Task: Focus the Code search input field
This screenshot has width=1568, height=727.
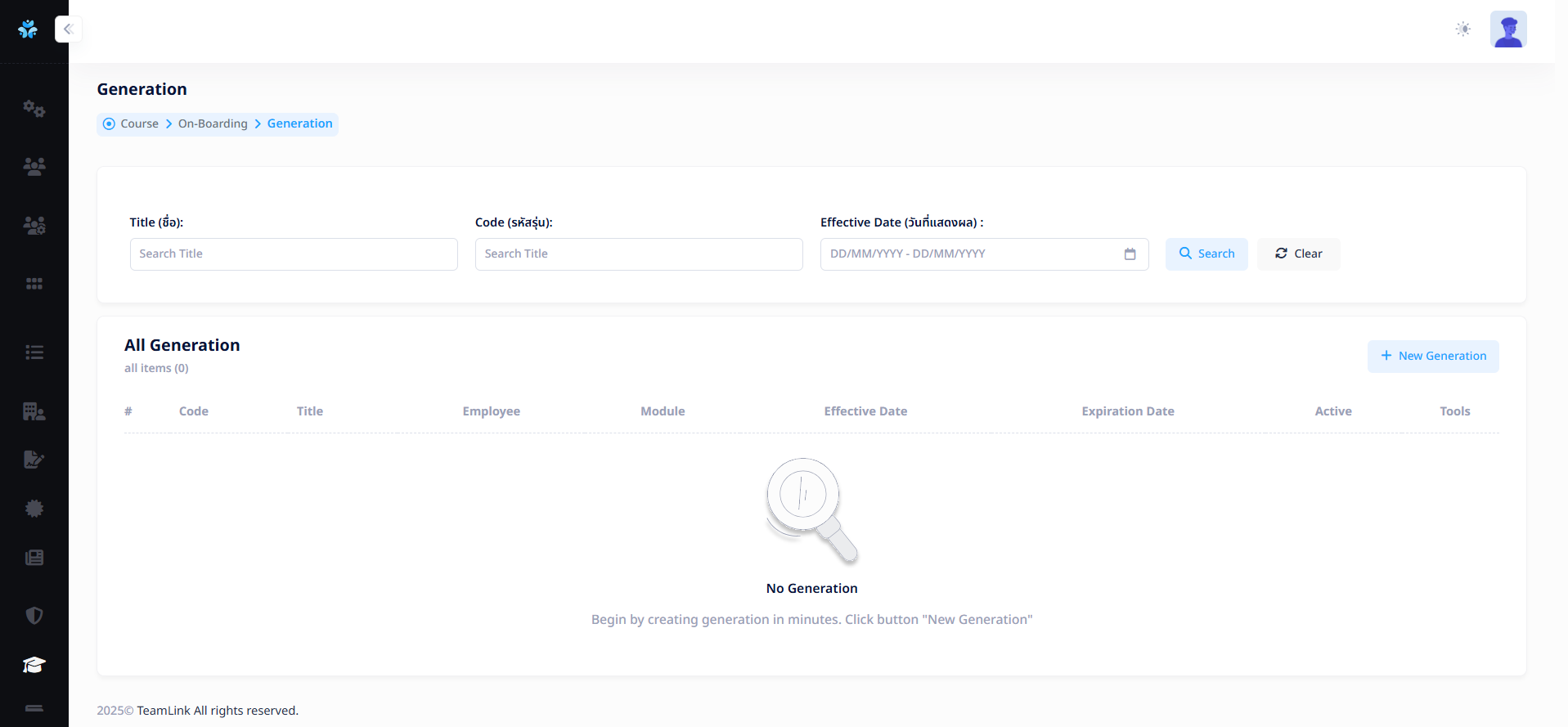Action: click(x=638, y=254)
